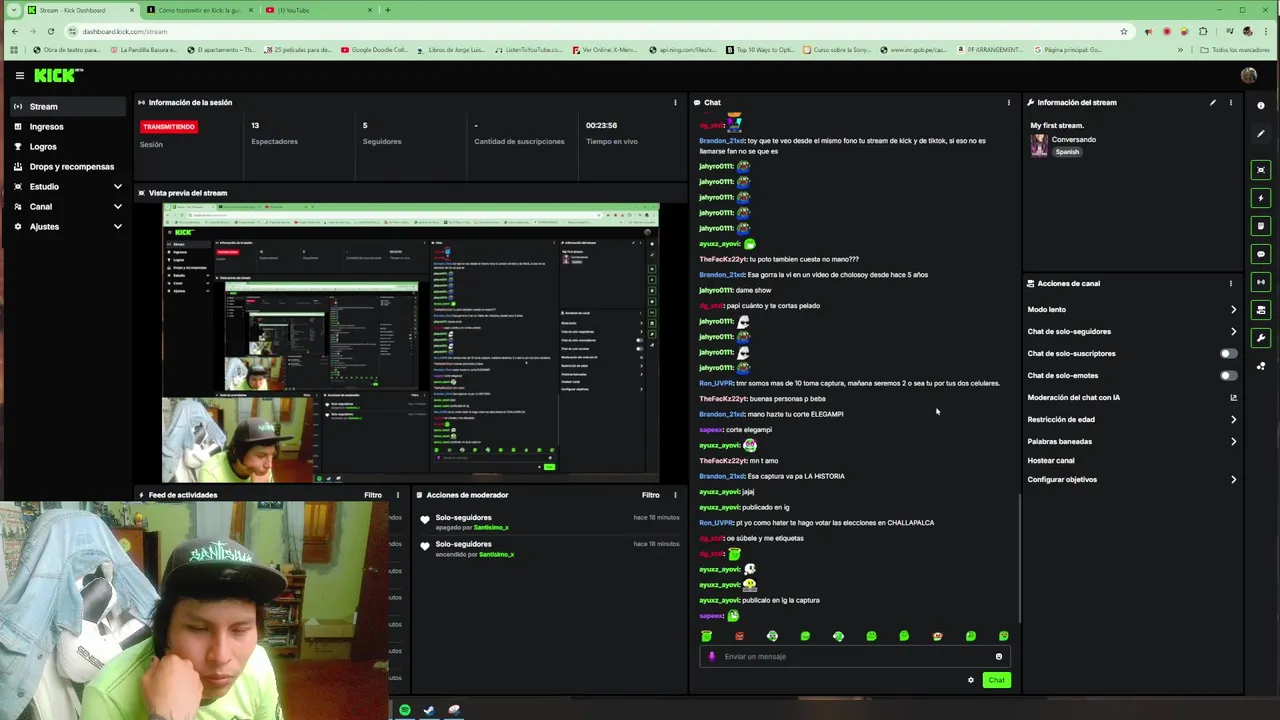Viewport: 1280px width, 720px height.
Task: Click the three-circles icon at rail bottom
Action: pos(1260,366)
